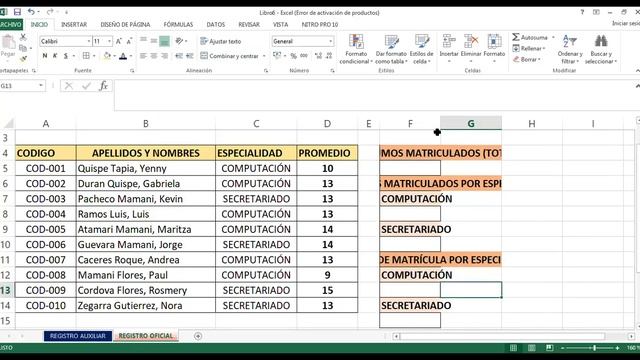Increase decimal places
640x360 pixels.
318,56
